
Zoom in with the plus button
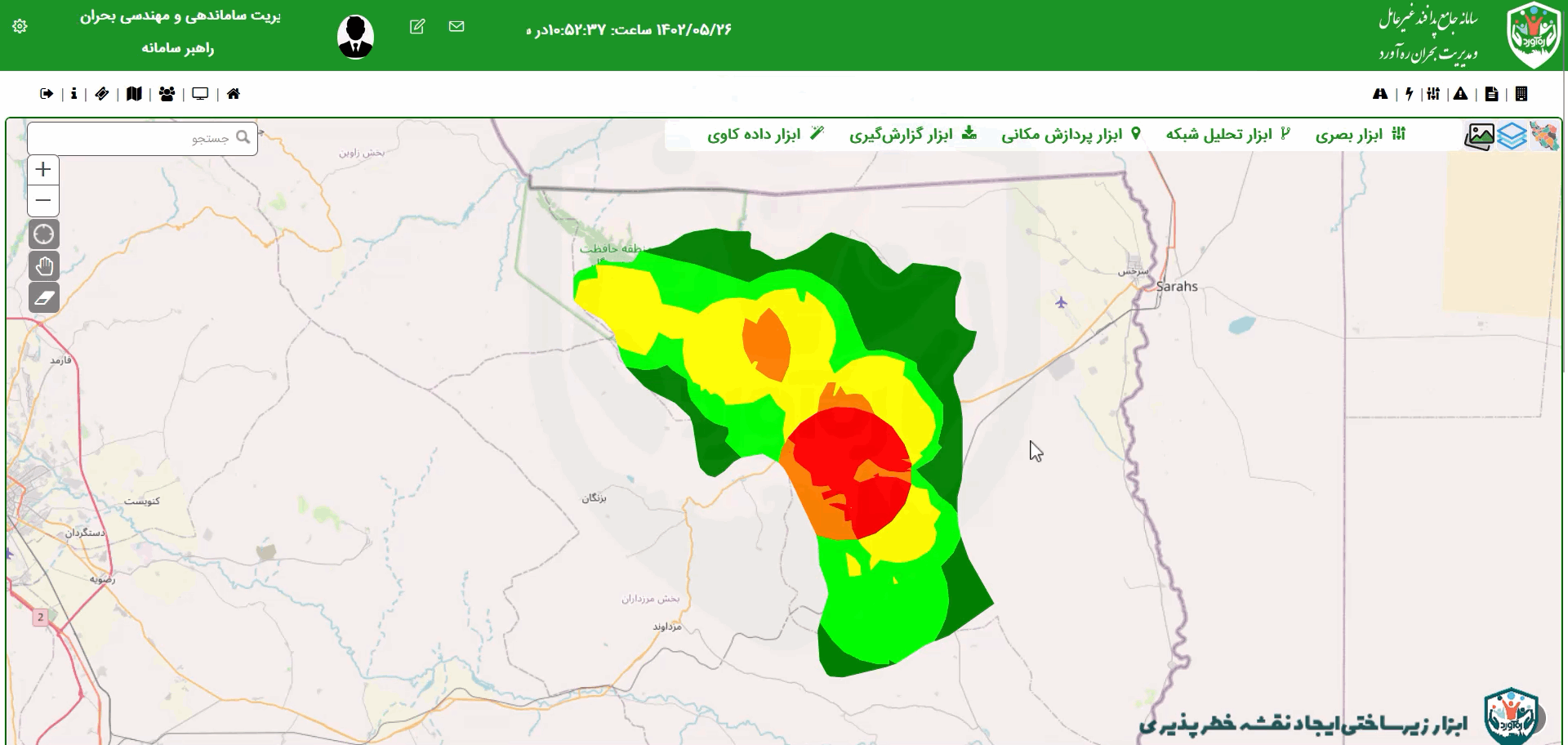click(x=43, y=169)
